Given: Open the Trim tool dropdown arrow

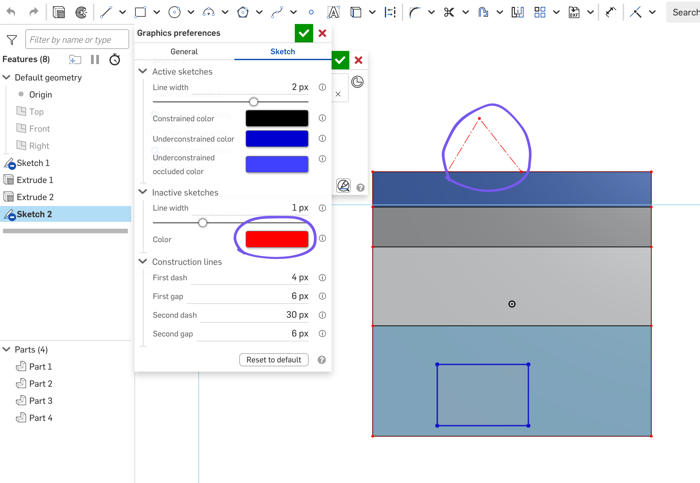Looking at the screenshot, I should pyautogui.click(x=465, y=12).
